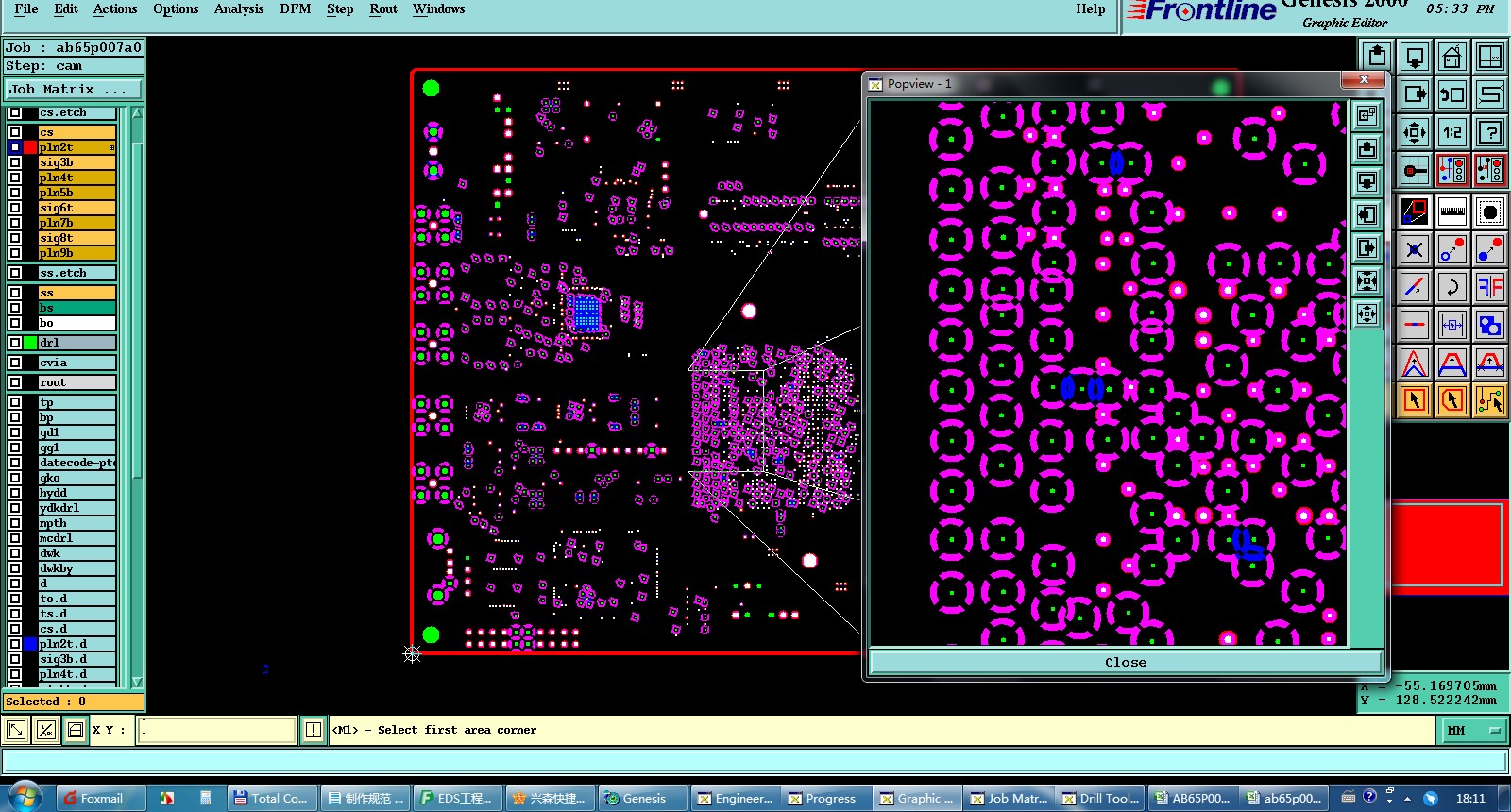This screenshot has width=1511, height=812.
Task: Click the pan-all-directions icon in toolbar
Action: pos(1414,132)
